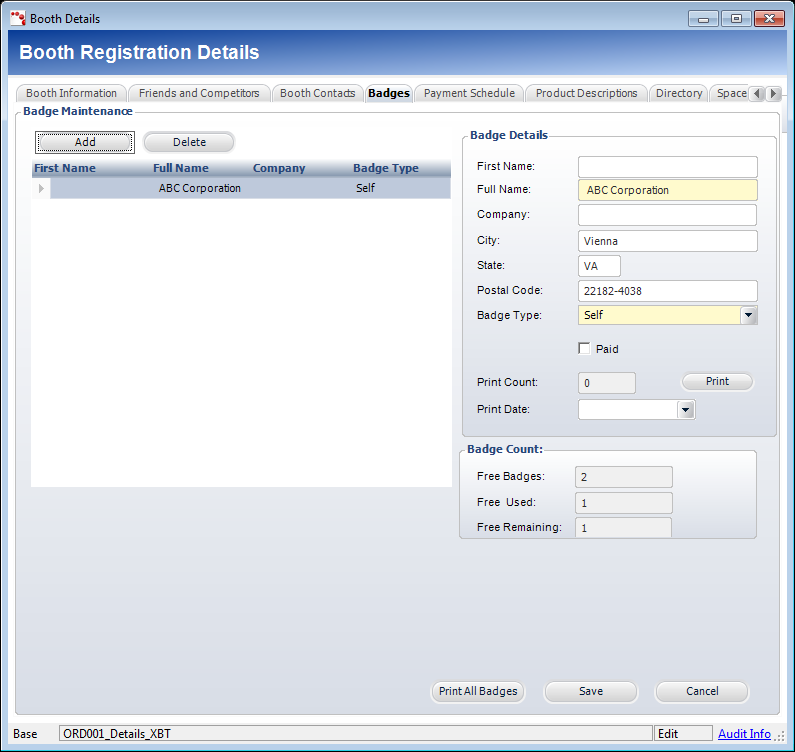Enable the Paid checkbox
Screen dimensions: 795x752
(x=585, y=349)
